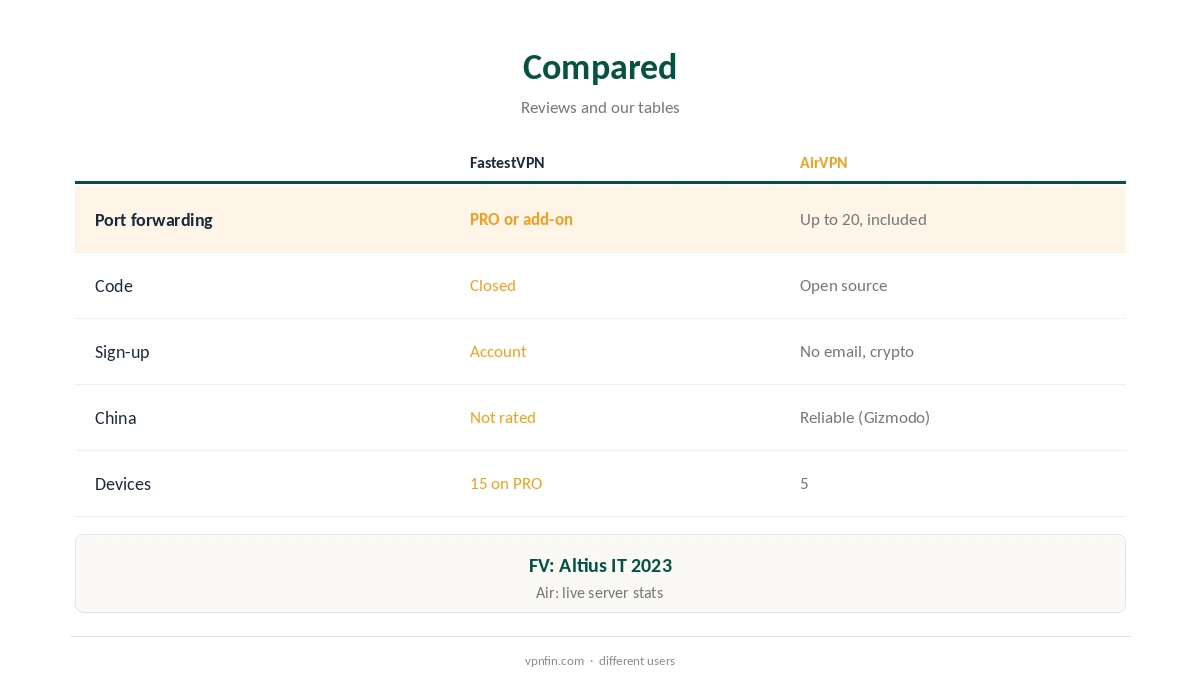The width and height of the screenshot is (1200, 680).
Task: Click the AirVPN devices value '5'
Action: [x=804, y=483]
